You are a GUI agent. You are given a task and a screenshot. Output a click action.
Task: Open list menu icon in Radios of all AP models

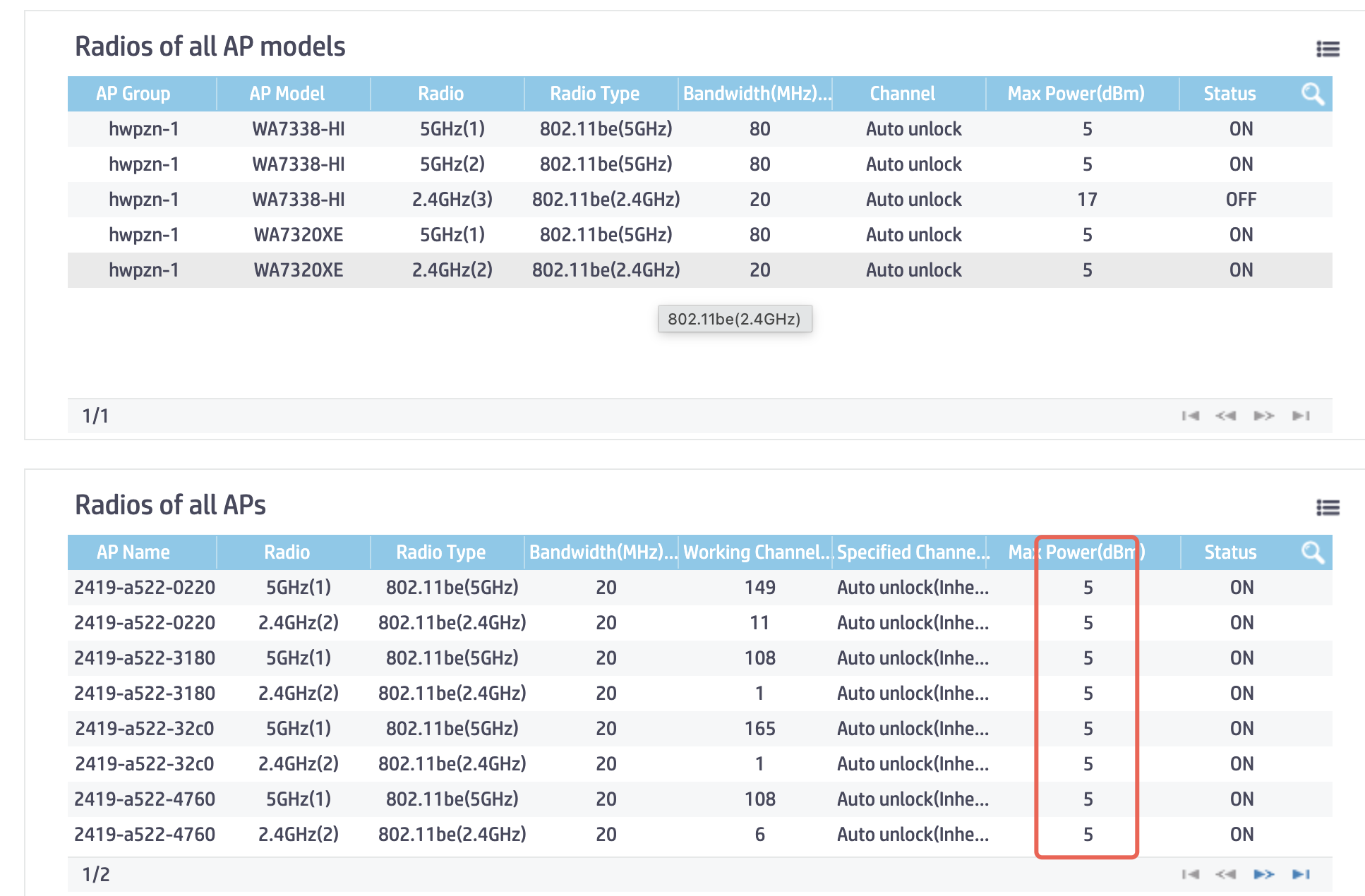click(1328, 49)
